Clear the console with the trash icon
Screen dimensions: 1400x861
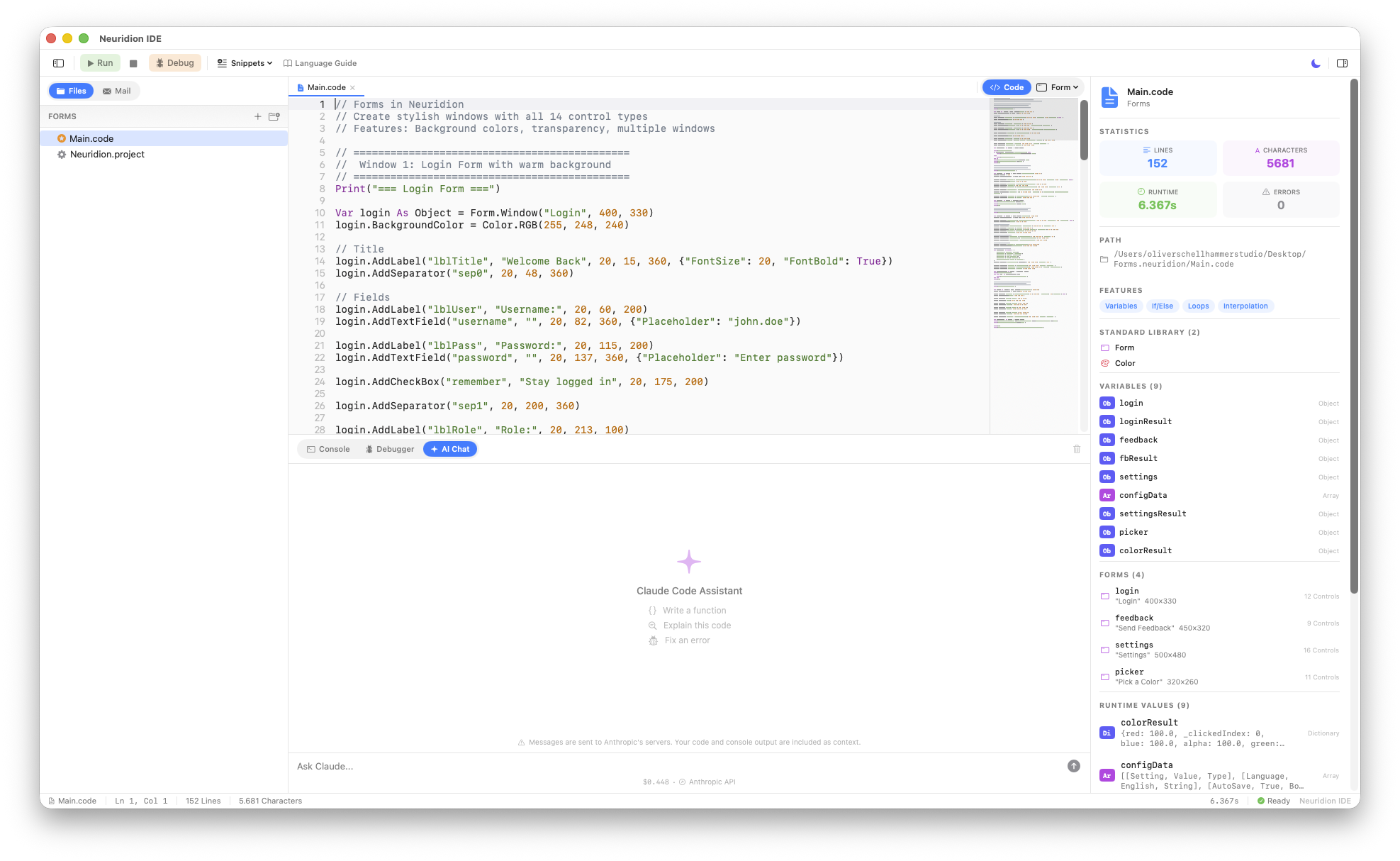[x=1077, y=449]
